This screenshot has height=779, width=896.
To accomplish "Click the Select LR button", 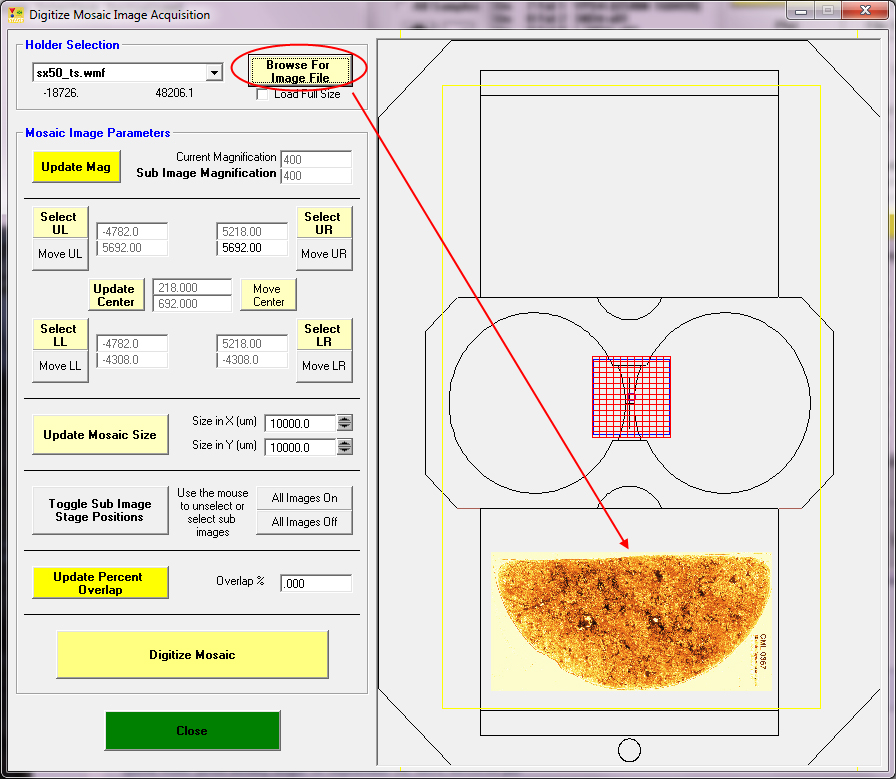I will tap(322, 334).
